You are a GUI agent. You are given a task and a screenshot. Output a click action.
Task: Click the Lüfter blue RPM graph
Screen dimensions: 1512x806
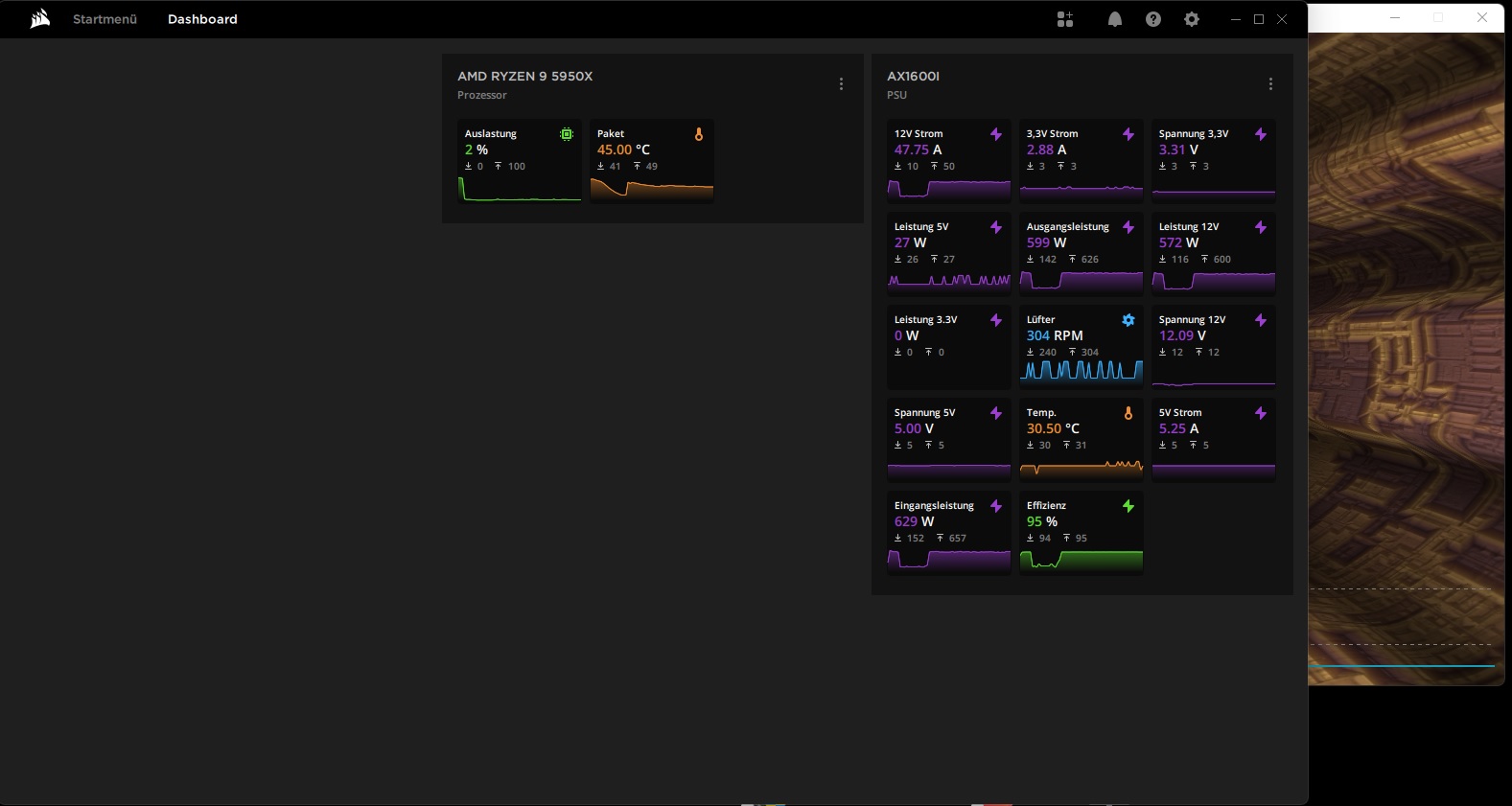pyautogui.click(x=1082, y=371)
